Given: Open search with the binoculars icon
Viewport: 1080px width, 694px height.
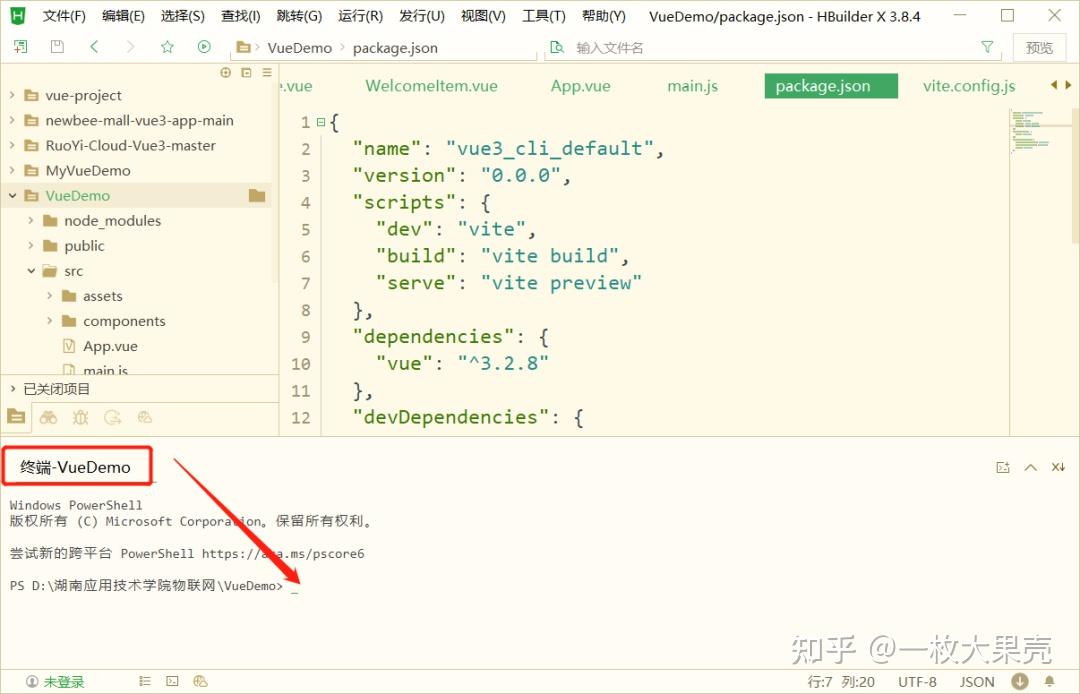Looking at the screenshot, I should pos(48,417).
